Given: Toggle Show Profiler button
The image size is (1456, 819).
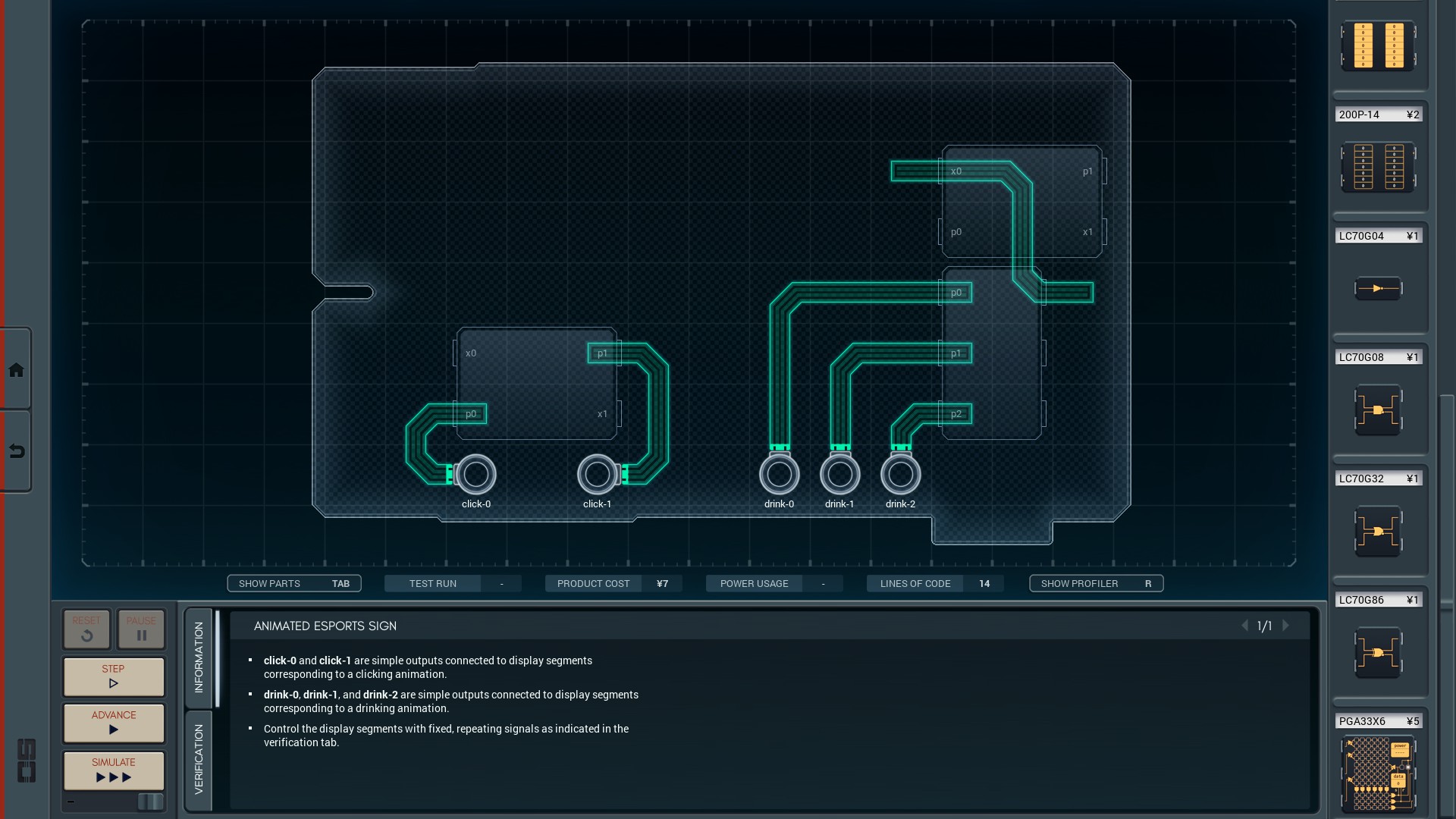Looking at the screenshot, I should pos(1096,583).
